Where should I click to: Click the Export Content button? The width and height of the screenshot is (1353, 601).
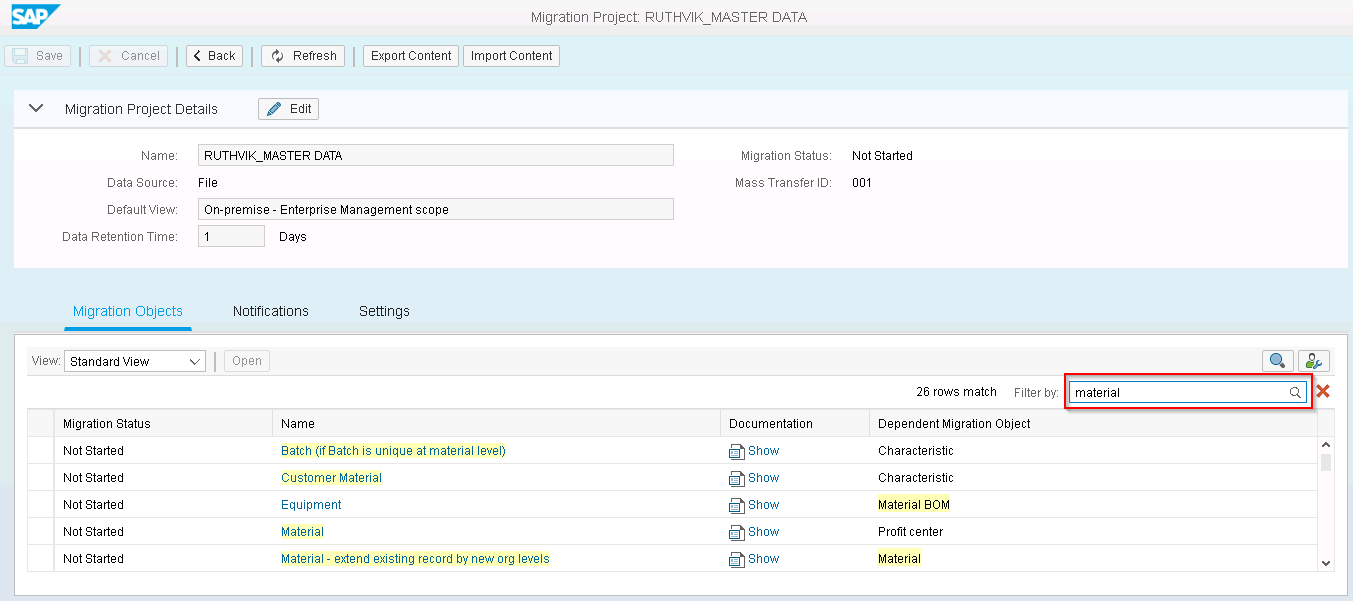point(410,56)
